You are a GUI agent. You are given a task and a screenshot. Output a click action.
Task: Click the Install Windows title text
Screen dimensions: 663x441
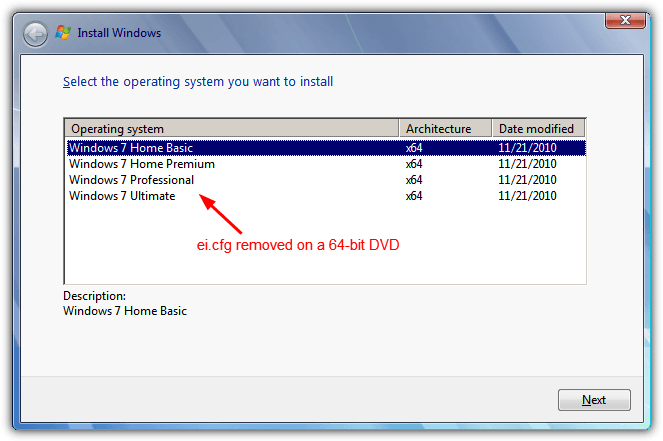(x=119, y=33)
